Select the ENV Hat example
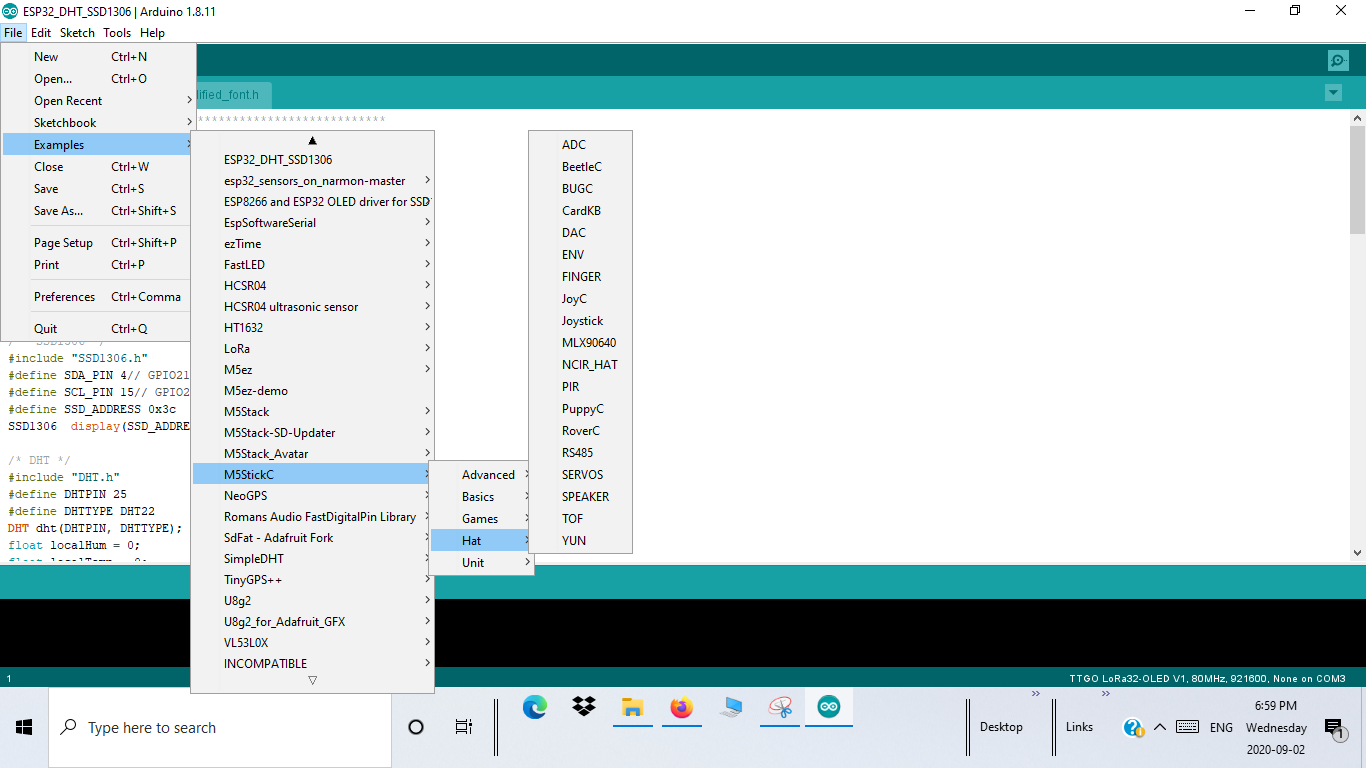 pyautogui.click(x=580, y=255)
